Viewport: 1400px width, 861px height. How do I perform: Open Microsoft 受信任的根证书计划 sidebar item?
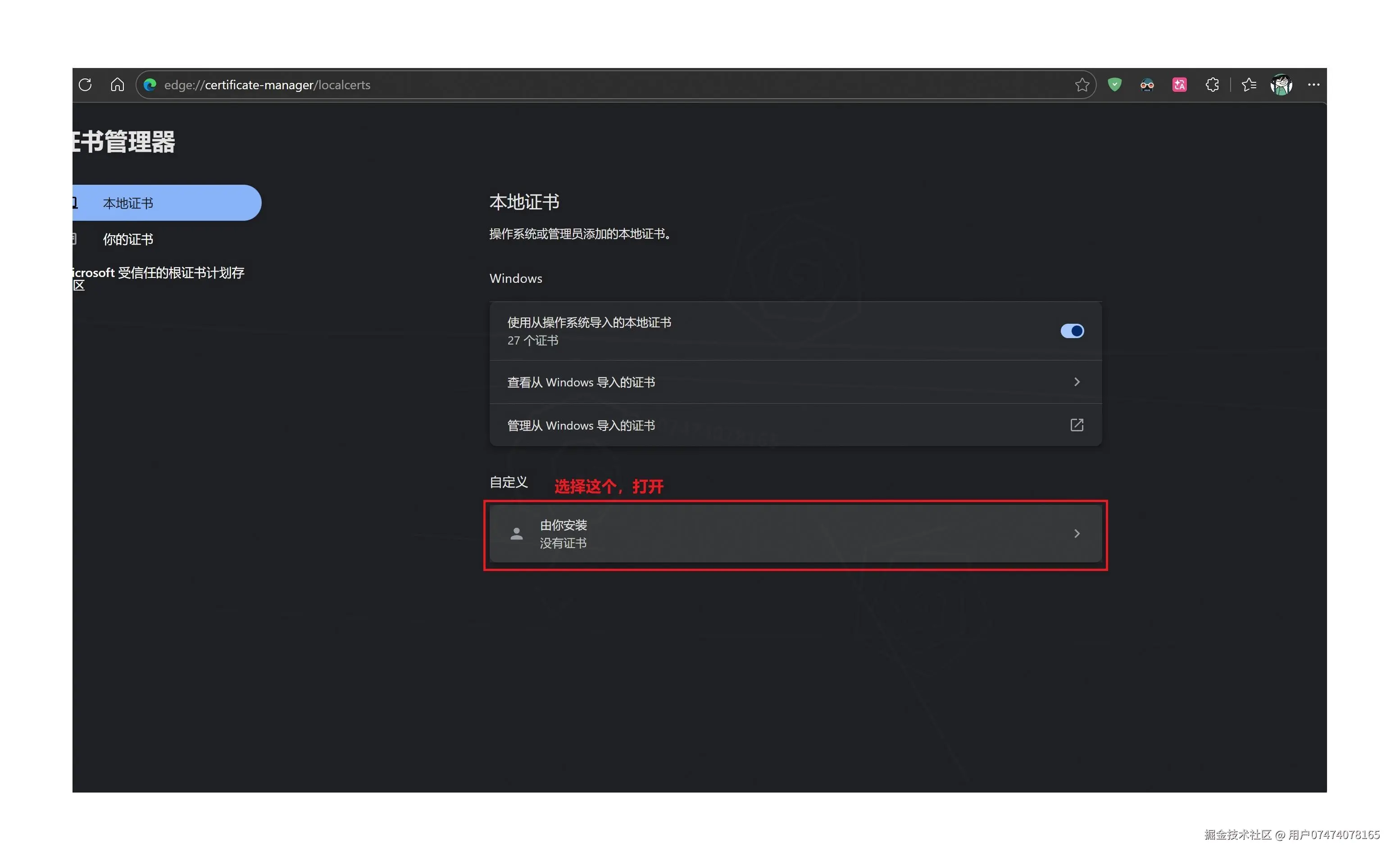[159, 278]
